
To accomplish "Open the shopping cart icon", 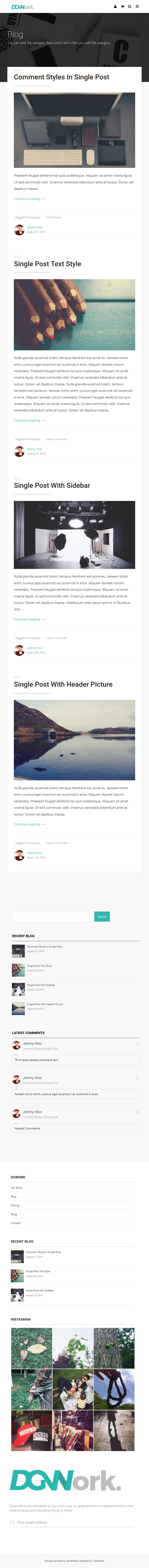I will coord(122,7).
